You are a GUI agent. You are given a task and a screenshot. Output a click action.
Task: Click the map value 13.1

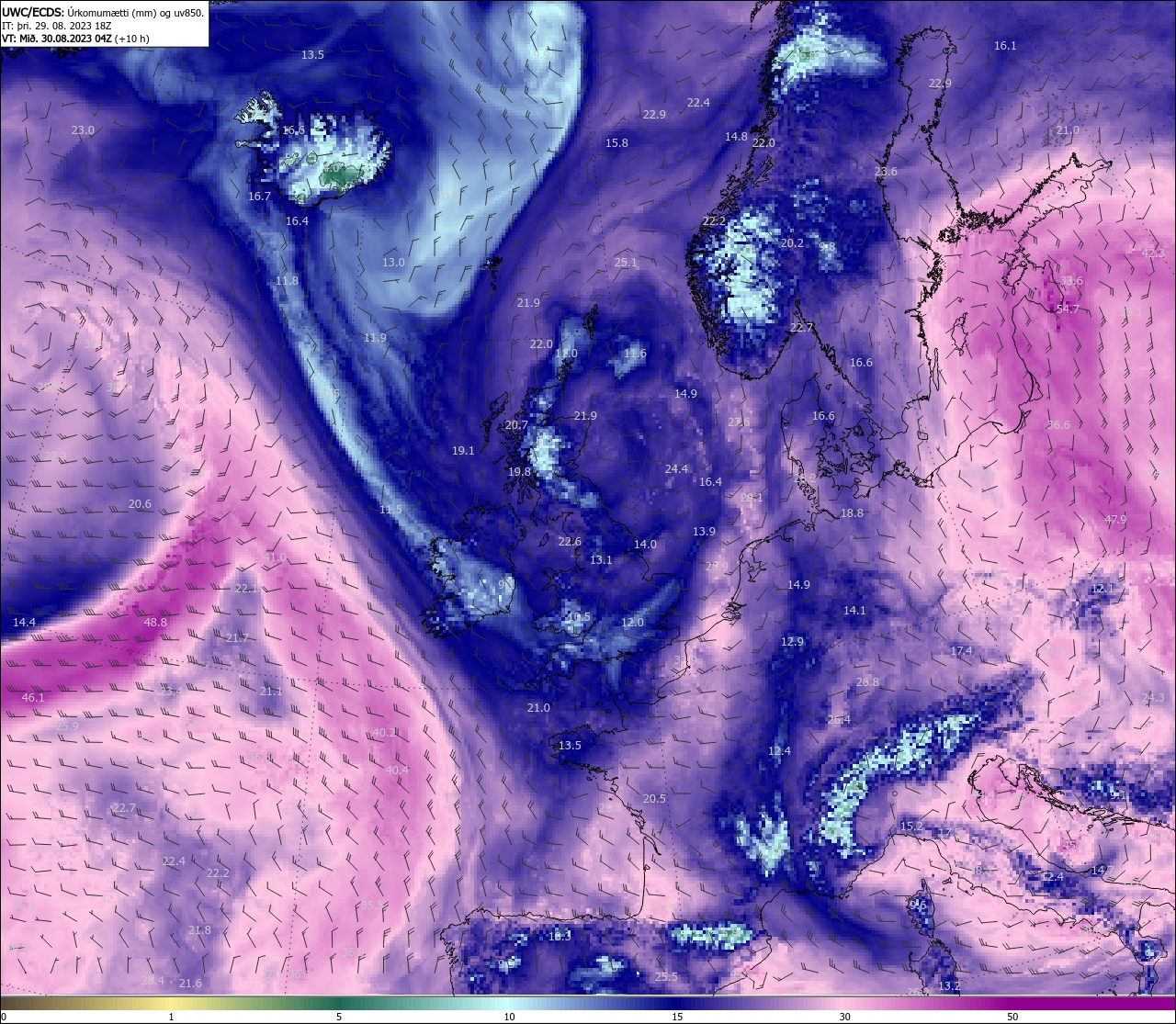601,560
